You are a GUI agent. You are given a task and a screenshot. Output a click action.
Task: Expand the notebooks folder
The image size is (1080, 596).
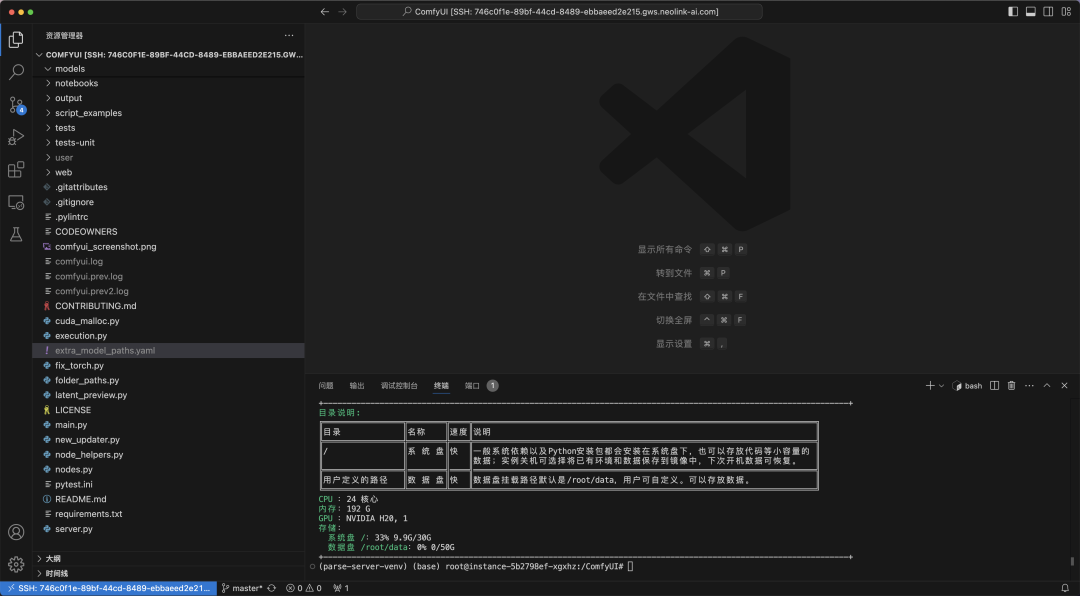(48, 83)
